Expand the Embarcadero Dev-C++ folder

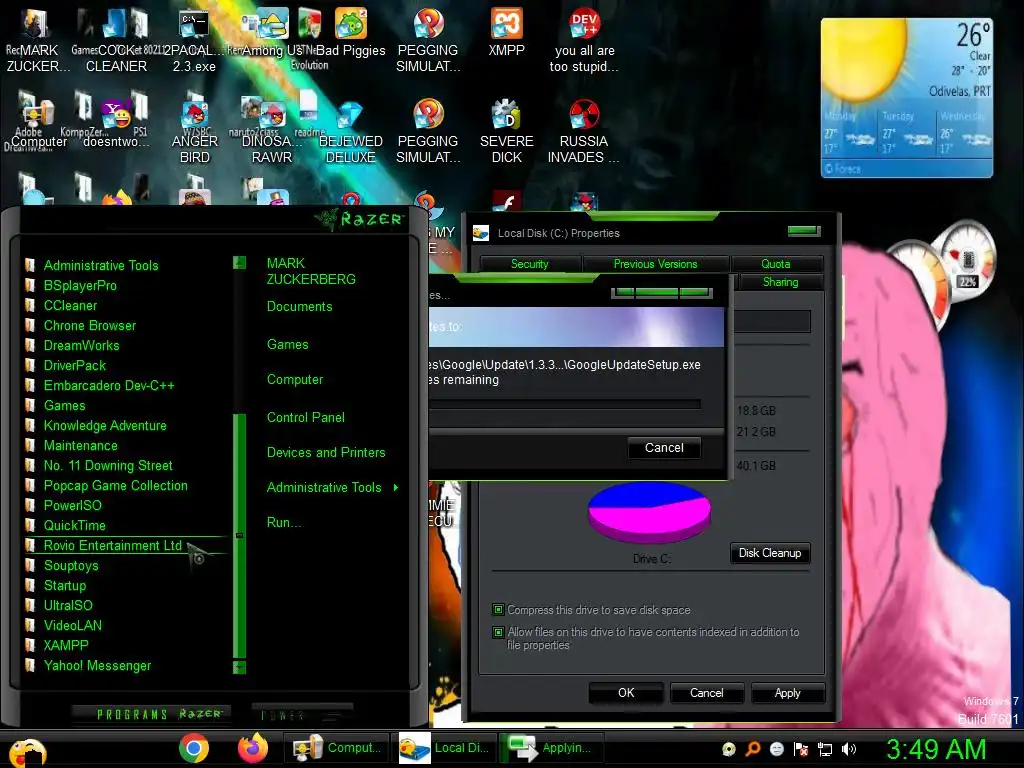109,385
